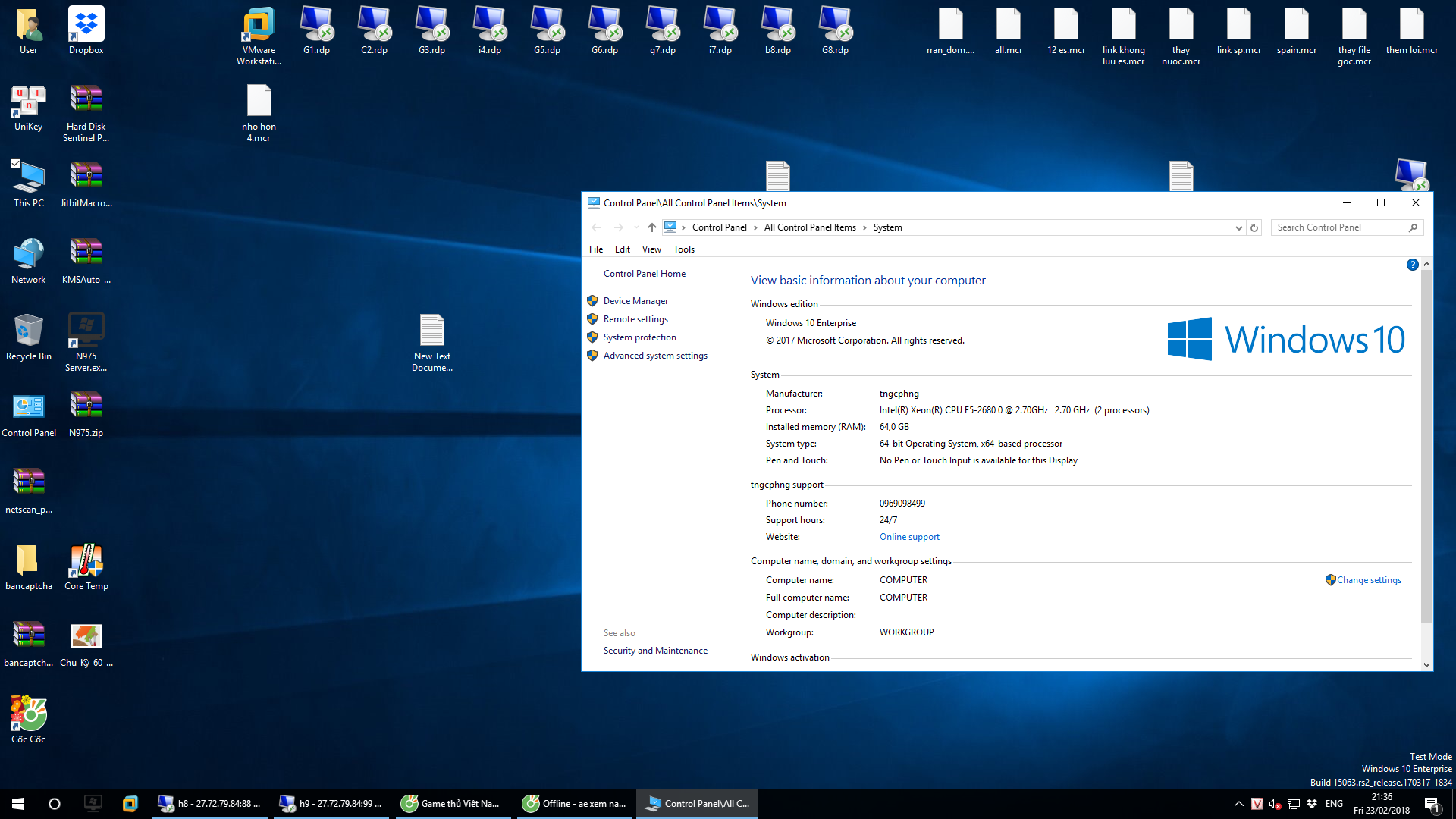Select the spain.mcr desktop file
The image size is (1456, 819).
(1296, 30)
